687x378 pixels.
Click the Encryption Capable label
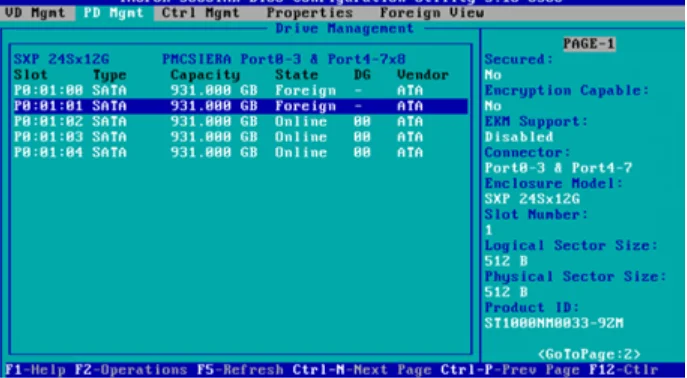(567, 91)
